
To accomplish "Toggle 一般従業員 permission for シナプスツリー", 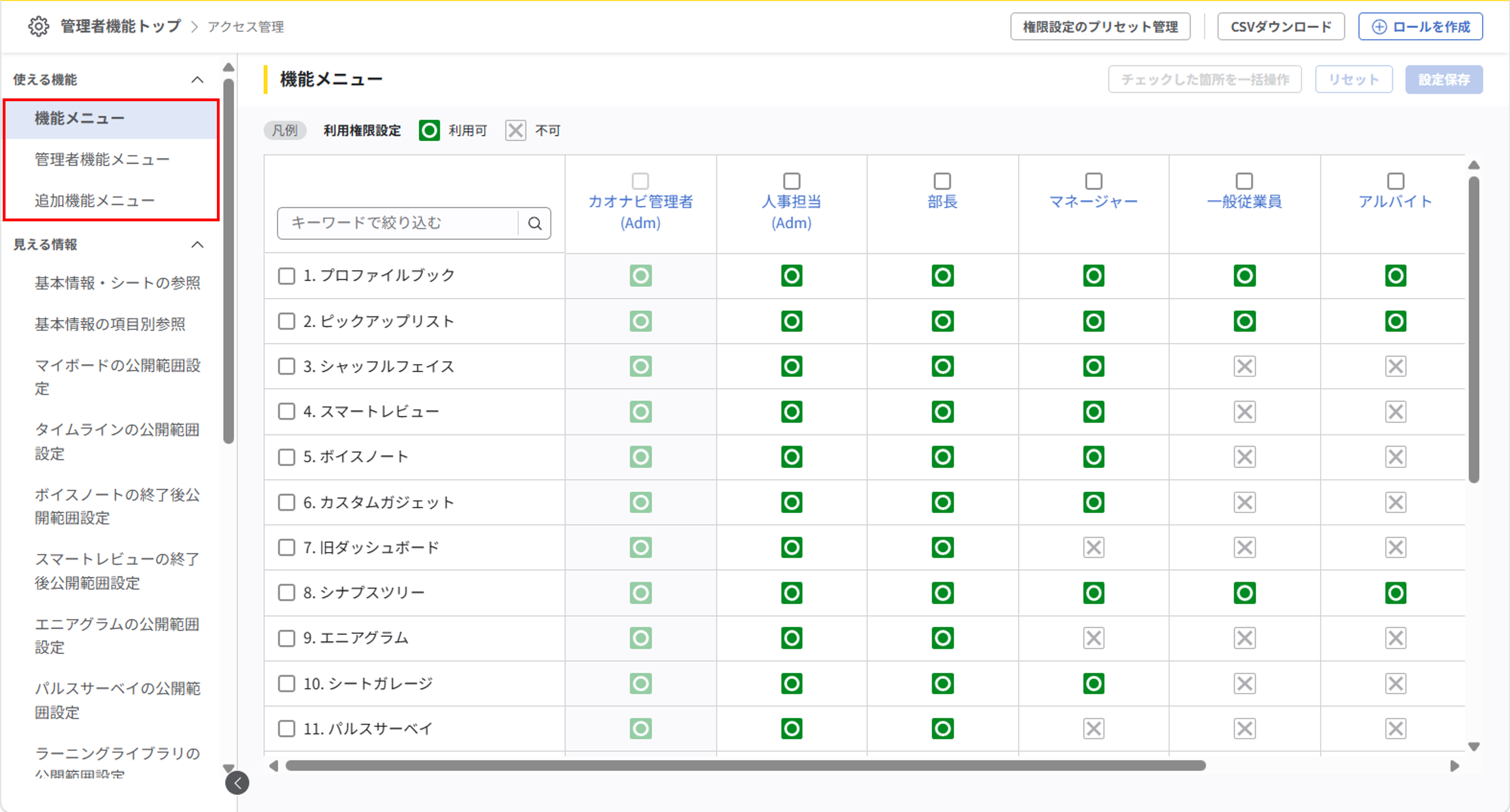I will pyautogui.click(x=1244, y=593).
